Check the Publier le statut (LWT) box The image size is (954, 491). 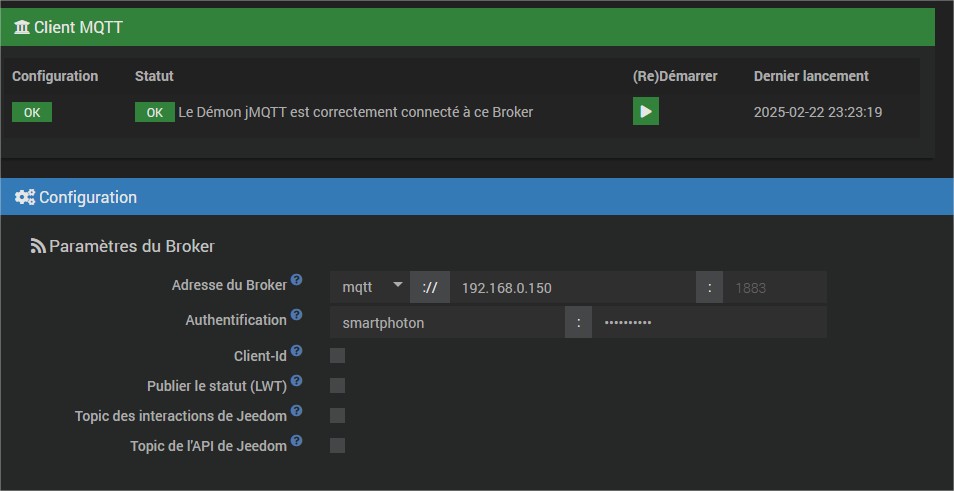(x=337, y=385)
